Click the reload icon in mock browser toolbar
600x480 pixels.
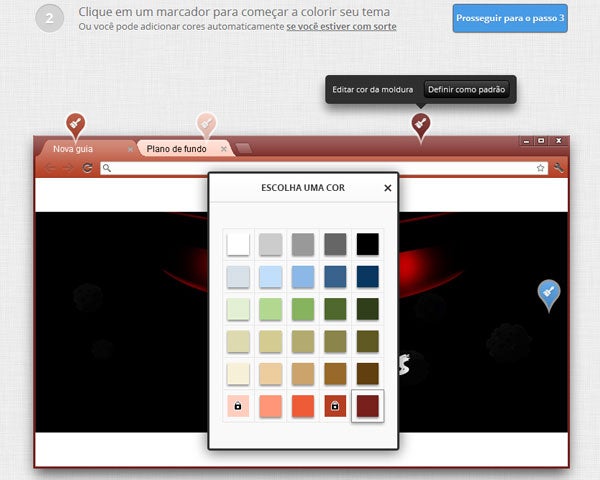tap(88, 168)
